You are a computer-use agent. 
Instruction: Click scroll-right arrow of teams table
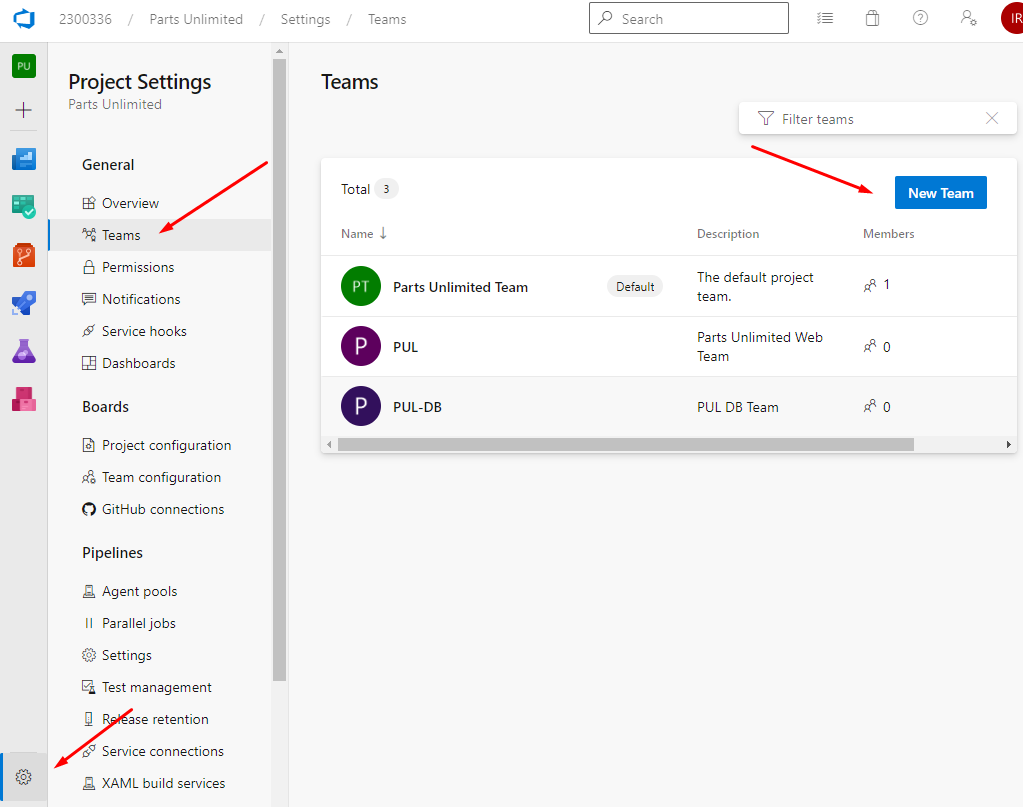point(1009,444)
